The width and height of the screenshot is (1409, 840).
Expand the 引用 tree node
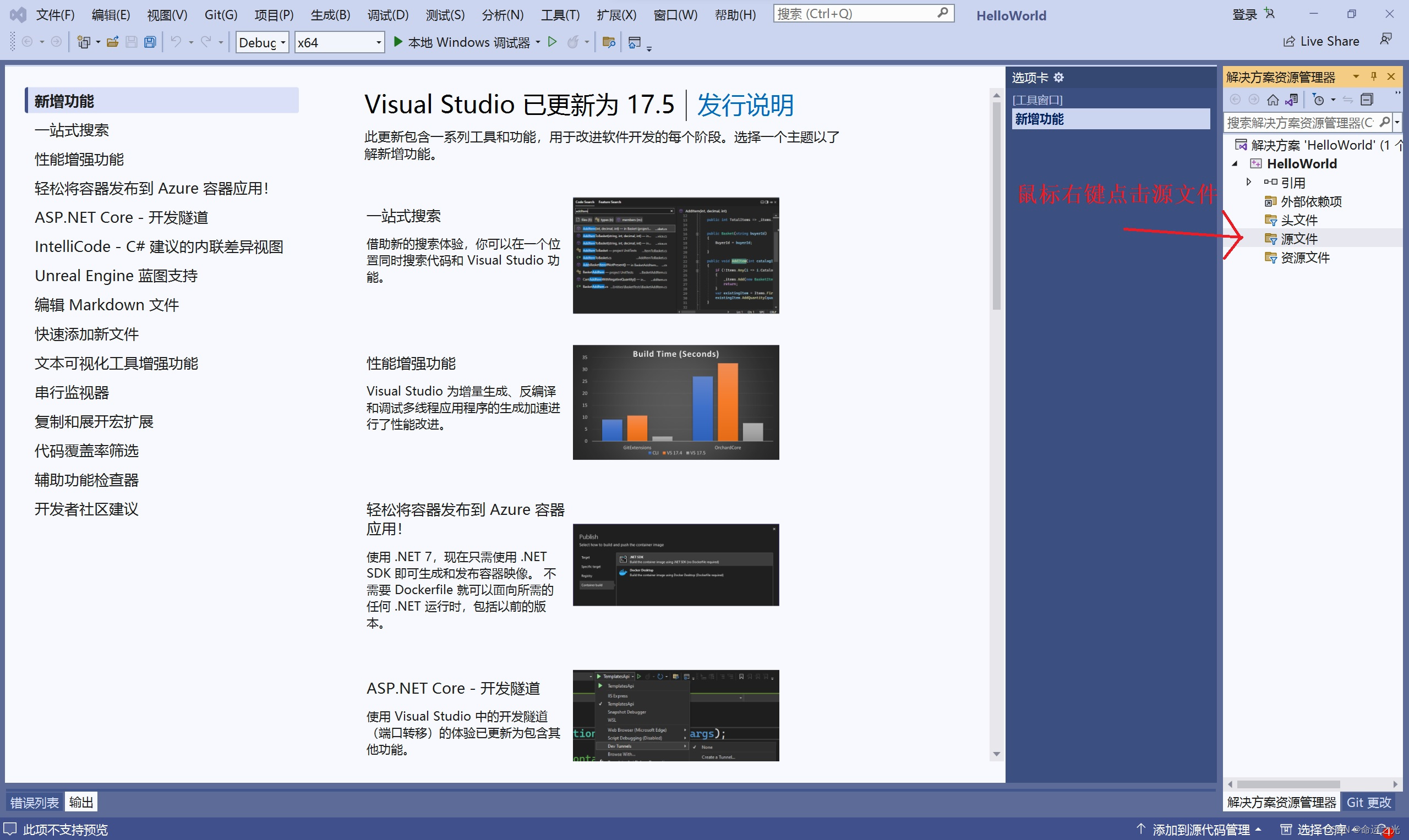tap(1248, 182)
